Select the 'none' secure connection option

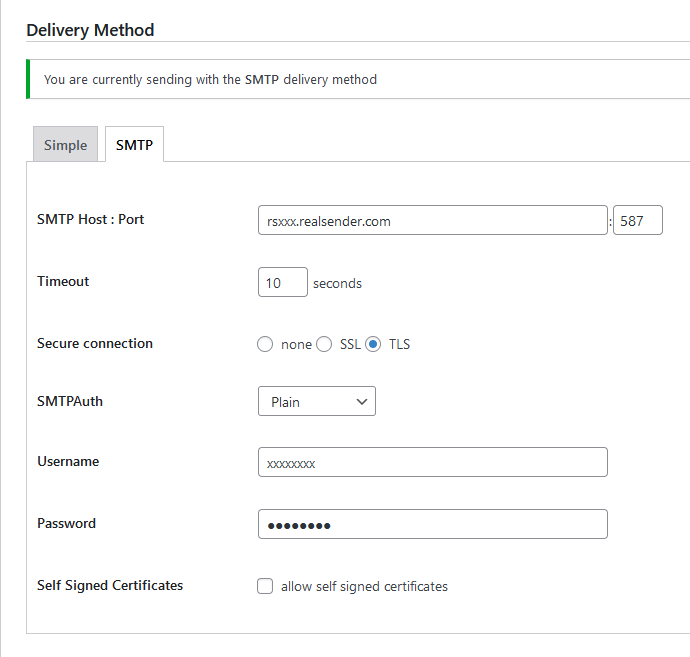(x=265, y=344)
